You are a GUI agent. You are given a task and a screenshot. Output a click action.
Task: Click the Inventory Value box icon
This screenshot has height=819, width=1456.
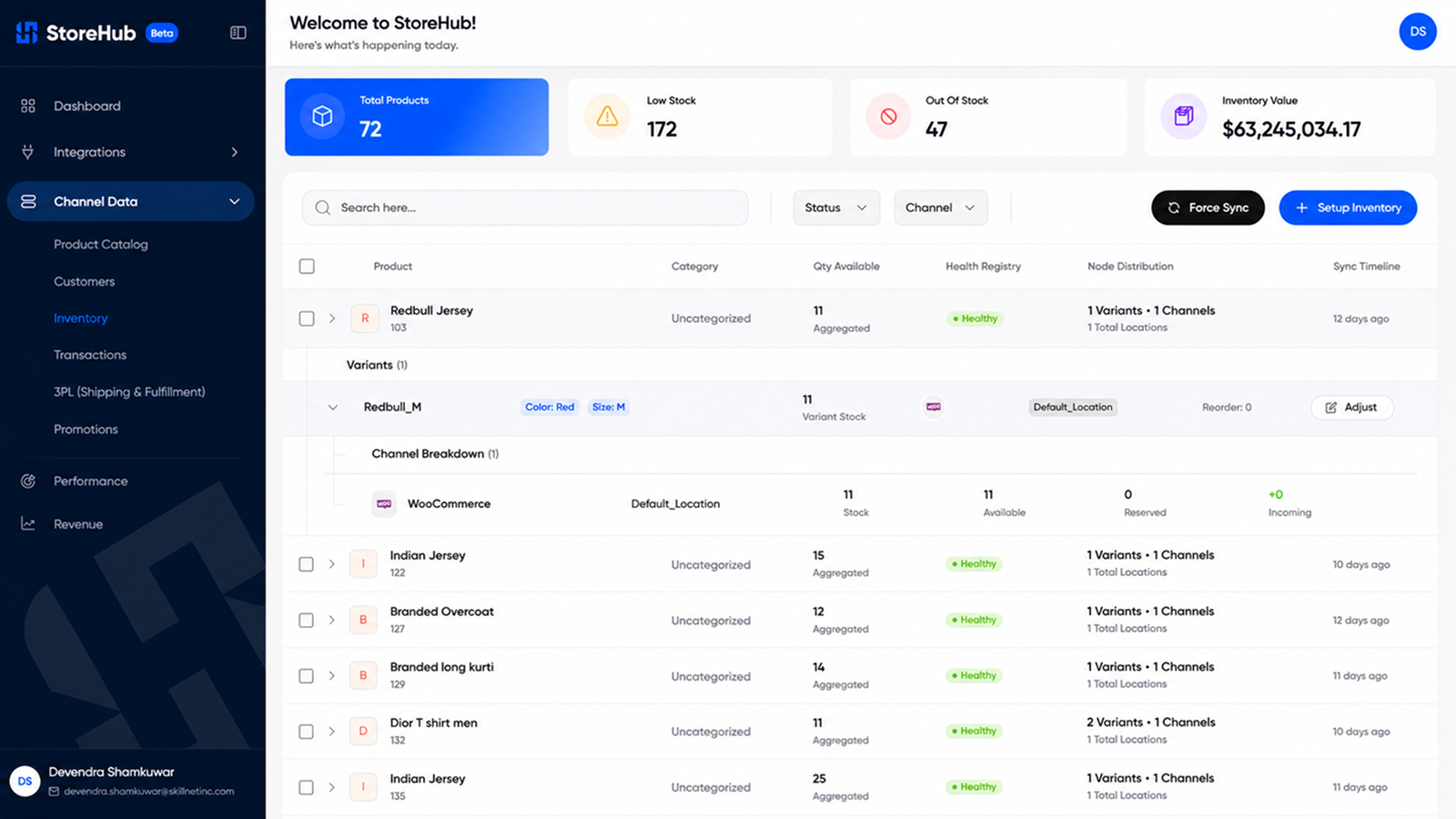coord(1183,116)
